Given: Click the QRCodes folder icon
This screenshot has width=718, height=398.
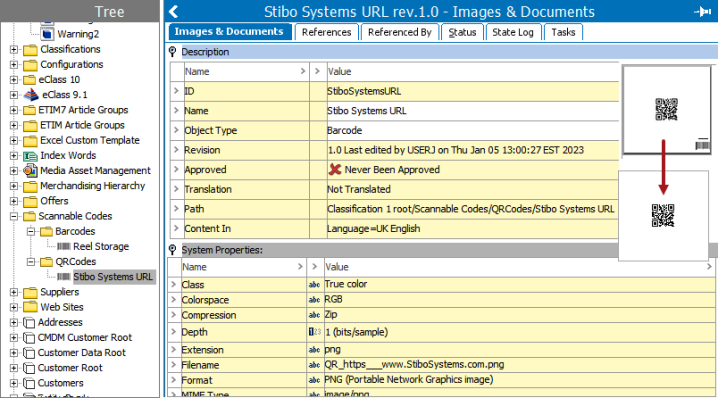Looking at the screenshot, I should (46, 262).
